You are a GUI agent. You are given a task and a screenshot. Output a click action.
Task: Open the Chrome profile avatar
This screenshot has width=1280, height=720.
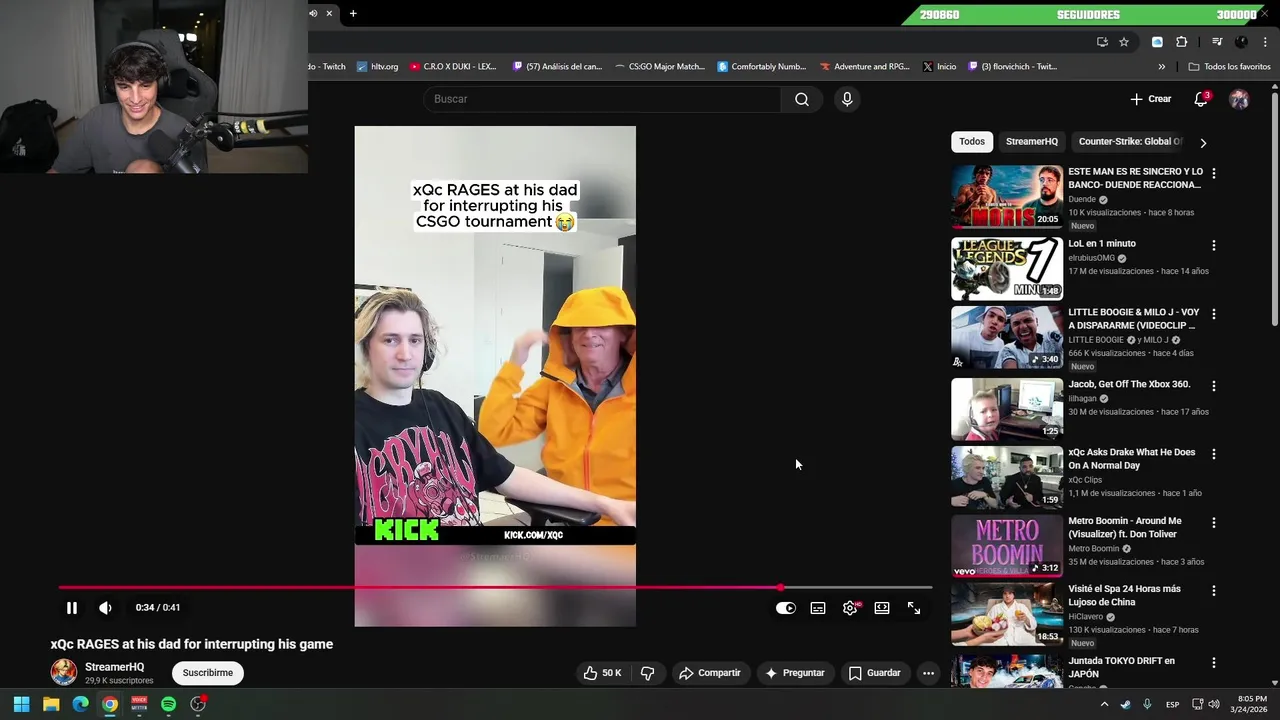coord(1241,42)
